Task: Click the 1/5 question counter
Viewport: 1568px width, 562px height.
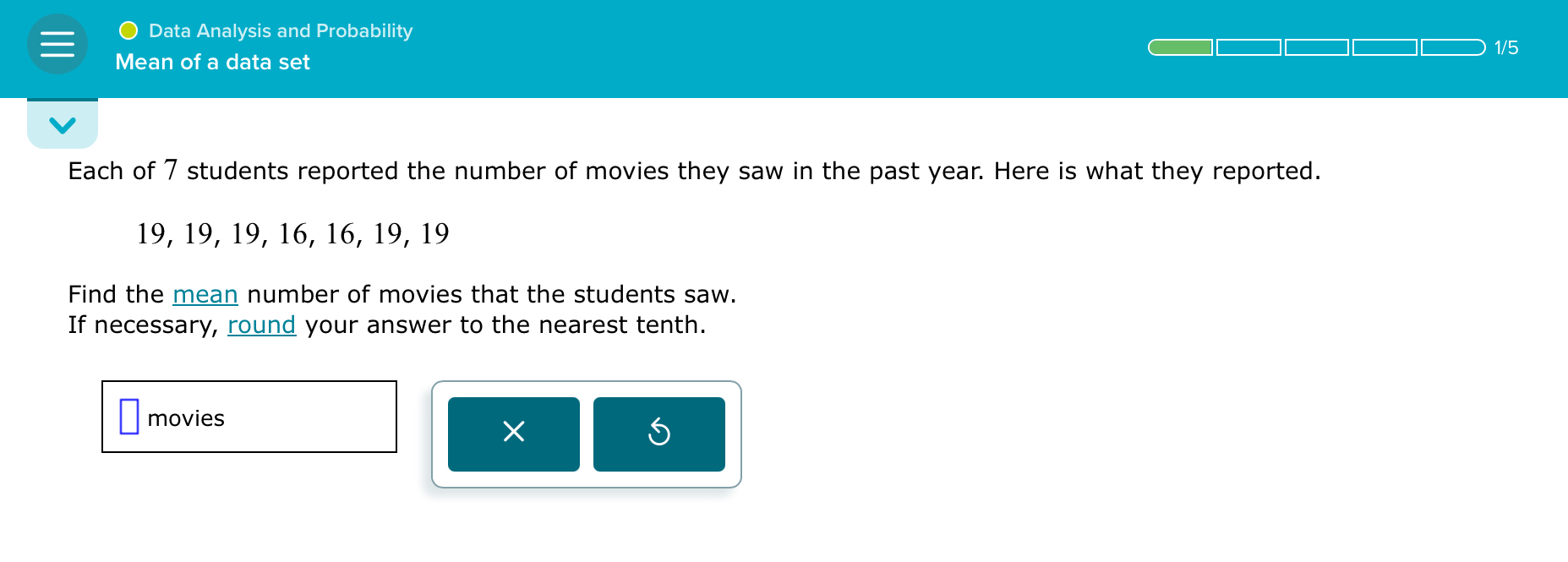Action: pyautogui.click(x=1506, y=47)
